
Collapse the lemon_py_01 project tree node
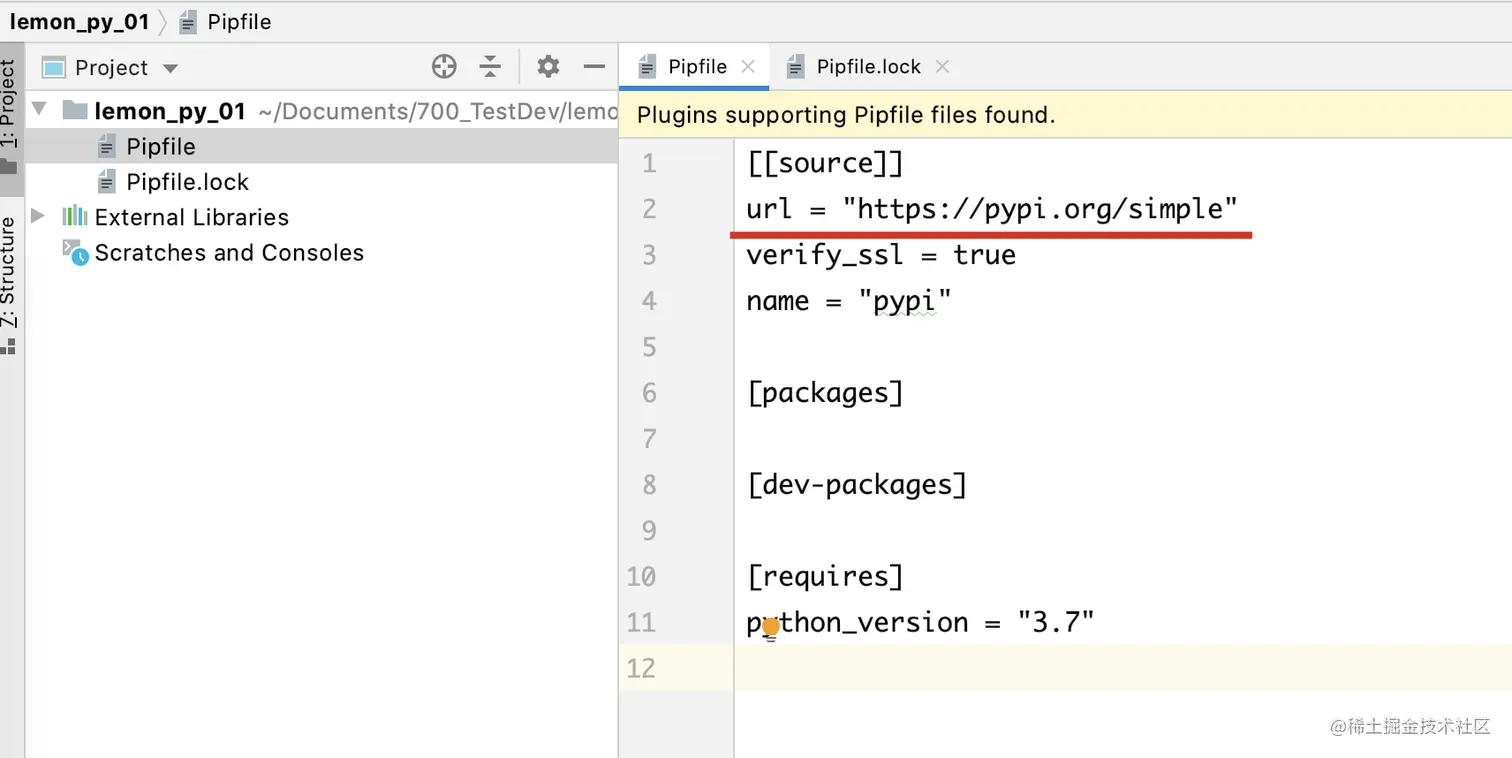[39, 111]
